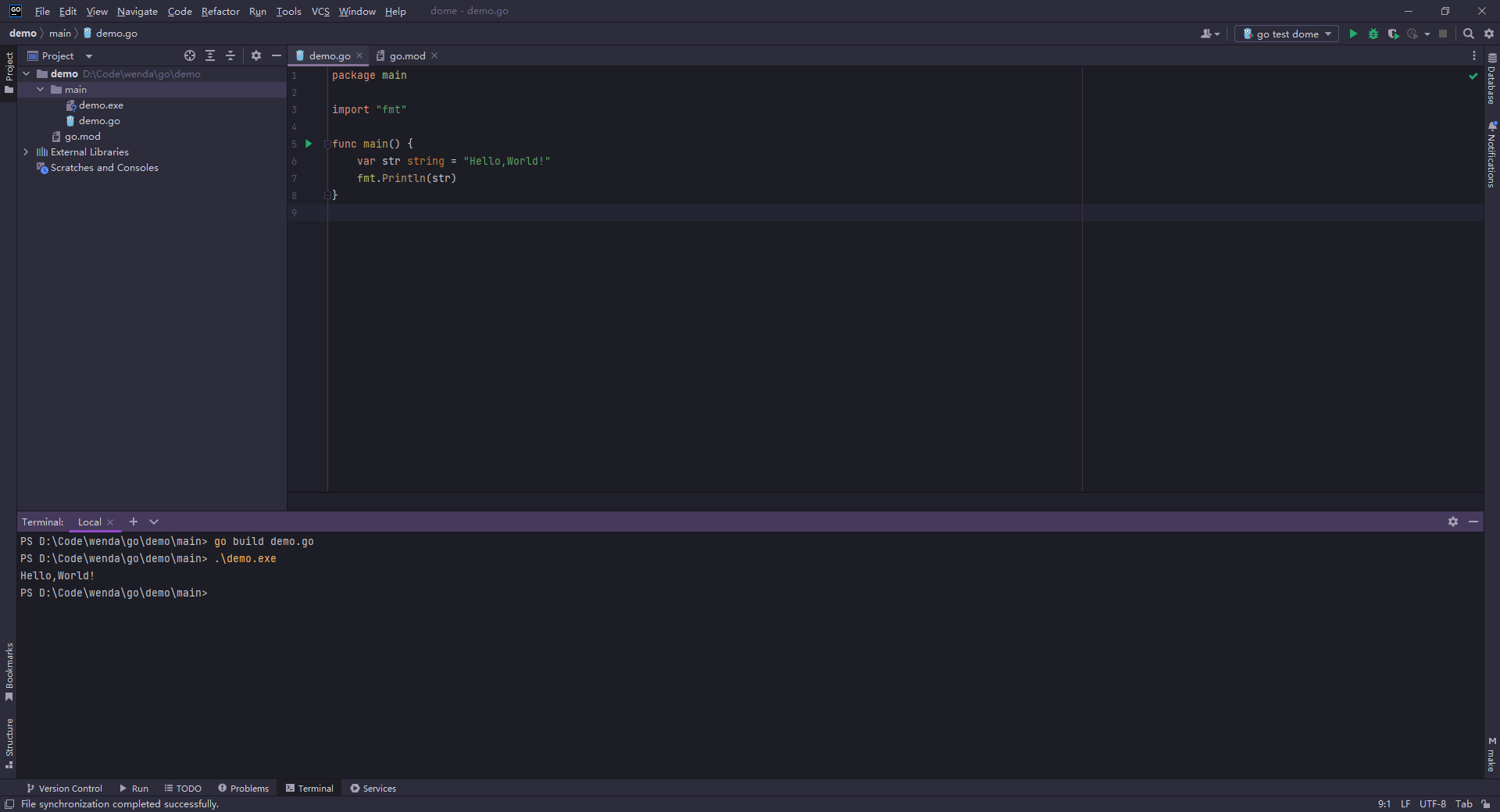Screen dimensions: 1500x812
Task: Collapse the main folder
Action: click(x=41, y=90)
